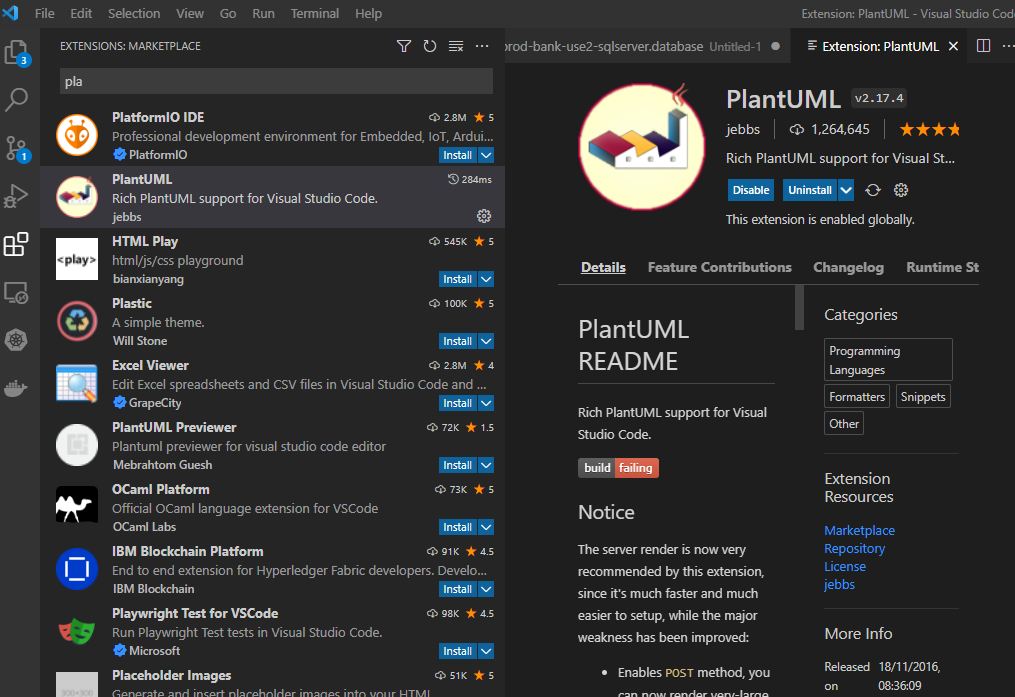Screen dimensions: 1015x697
Task: Open the Explorer view in activity bar
Action: pos(17,52)
